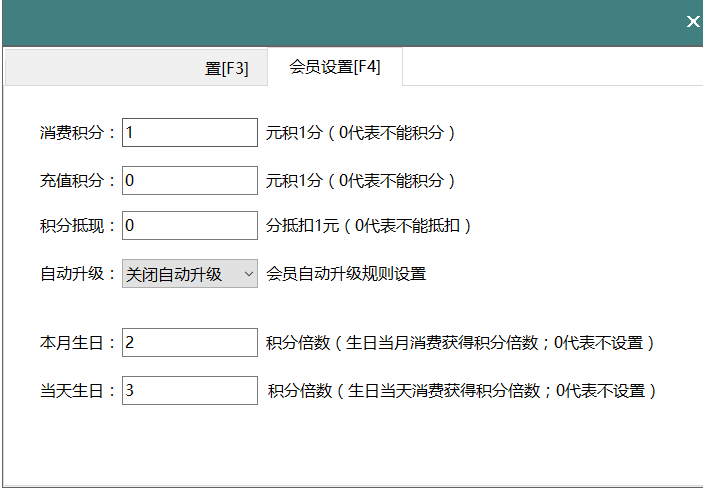This screenshot has height=503, width=703.
Task: Click the 消费积分 input field
Action: 190,132
